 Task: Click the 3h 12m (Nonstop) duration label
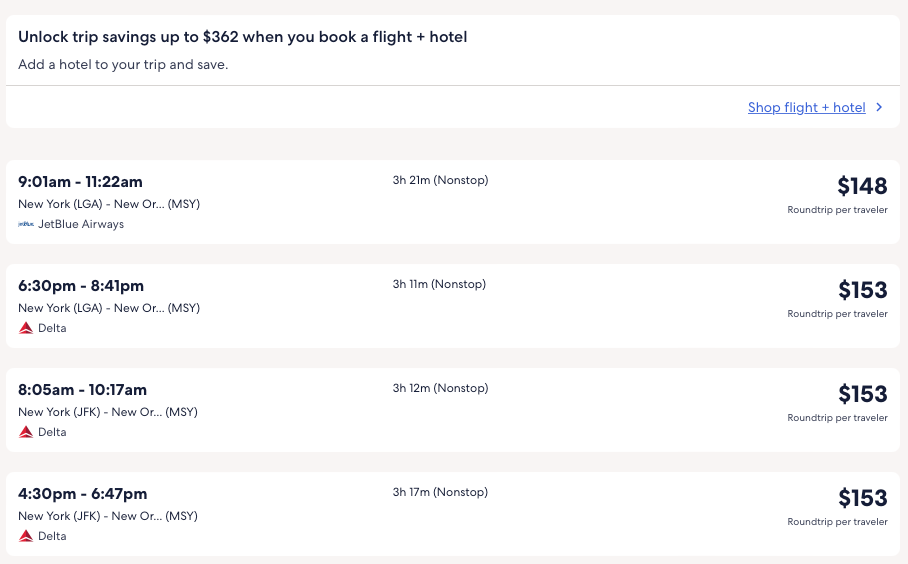440,388
